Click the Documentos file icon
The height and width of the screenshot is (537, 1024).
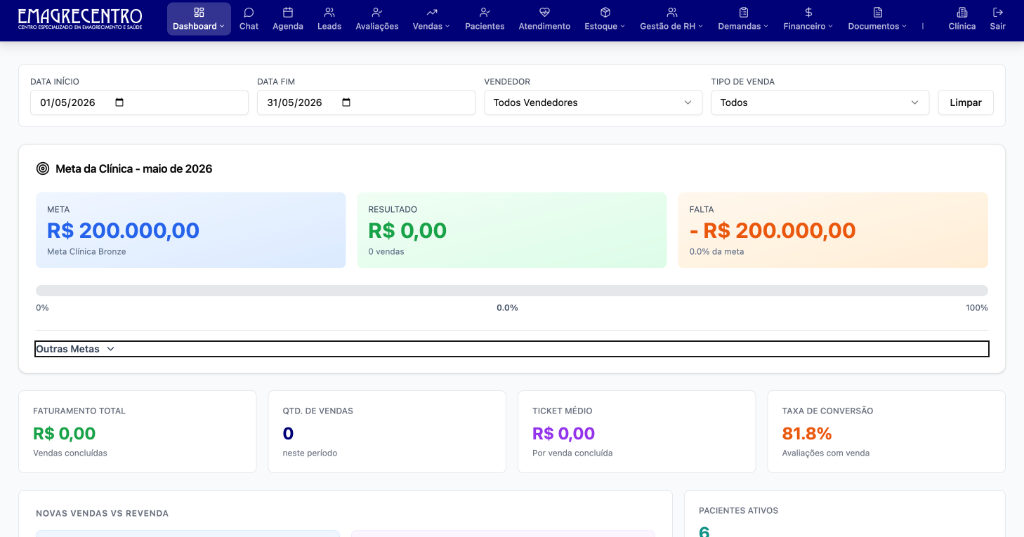[x=878, y=12]
